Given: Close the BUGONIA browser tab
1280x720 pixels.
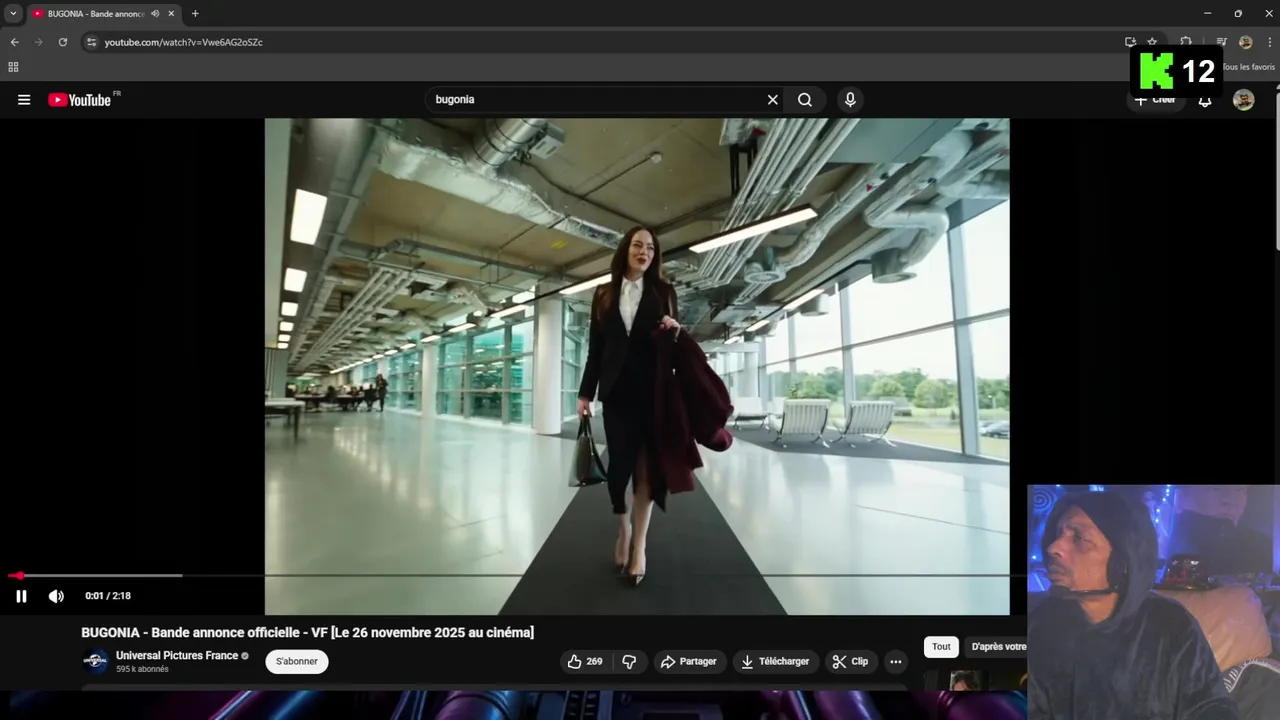Looking at the screenshot, I should tap(171, 14).
